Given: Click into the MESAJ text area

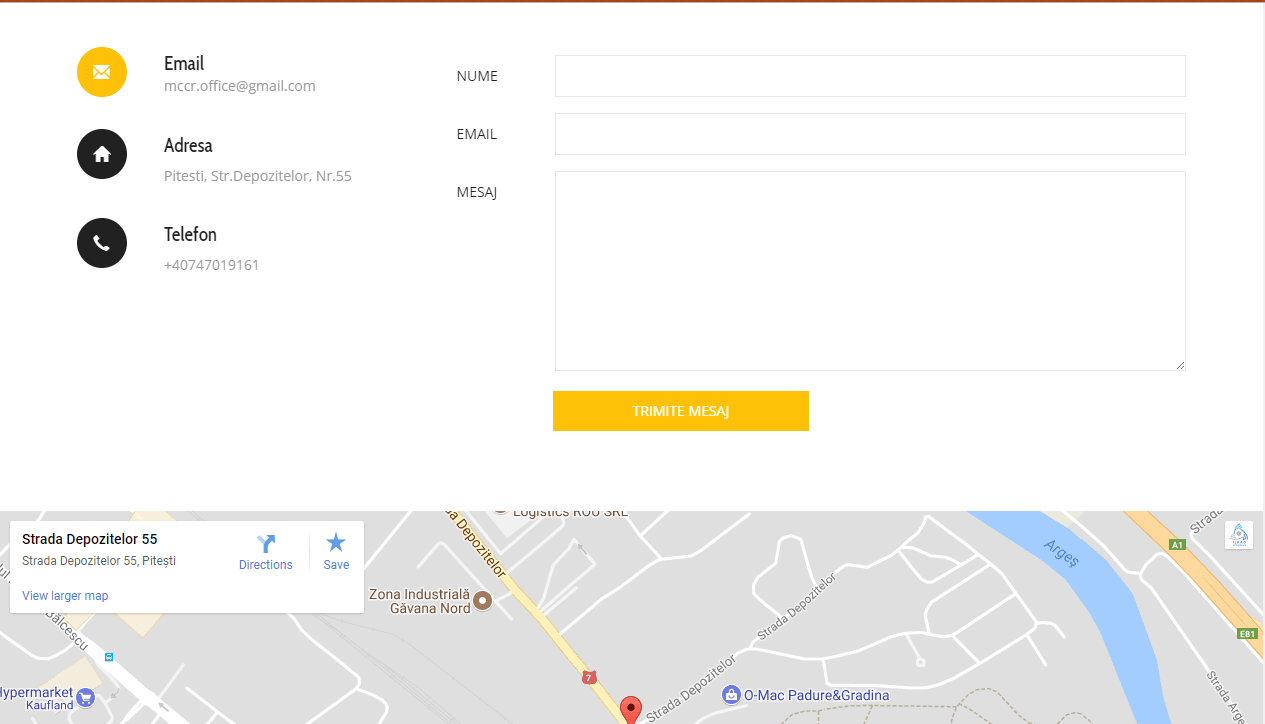Looking at the screenshot, I should [x=870, y=271].
